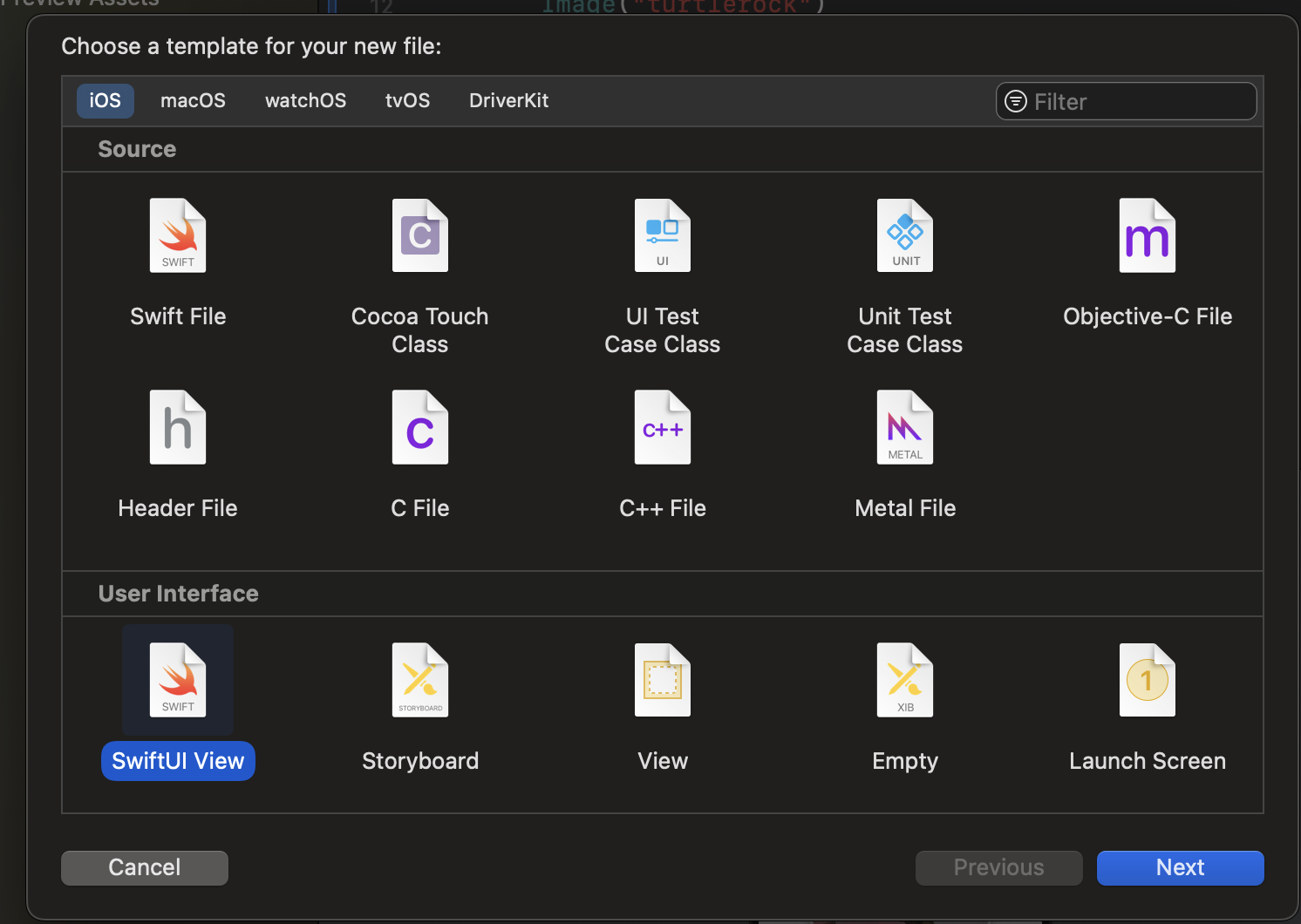Choose the View interface template icon
The height and width of the screenshot is (924, 1301).
(x=663, y=680)
